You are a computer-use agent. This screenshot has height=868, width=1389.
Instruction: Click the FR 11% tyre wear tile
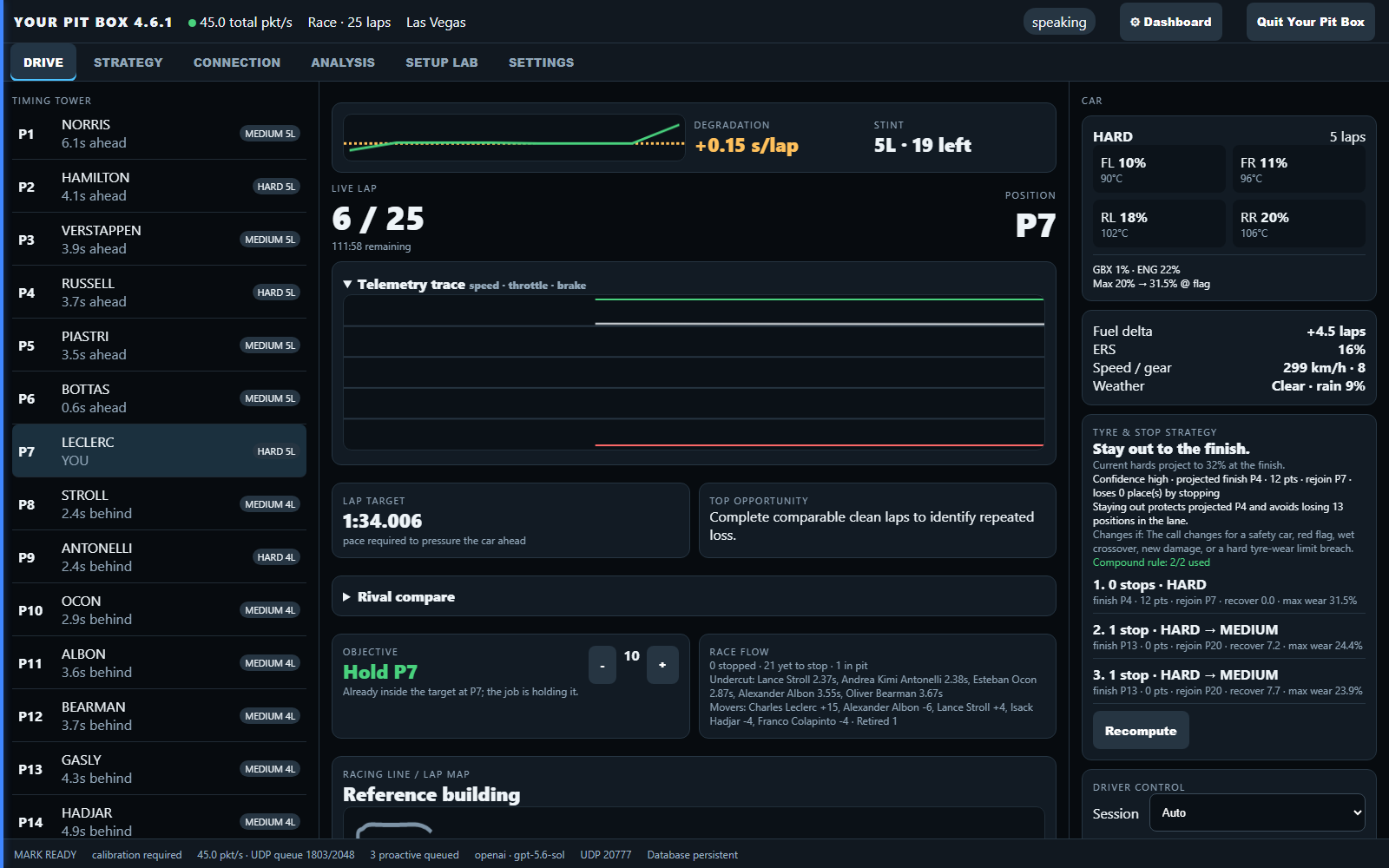coord(1299,169)
